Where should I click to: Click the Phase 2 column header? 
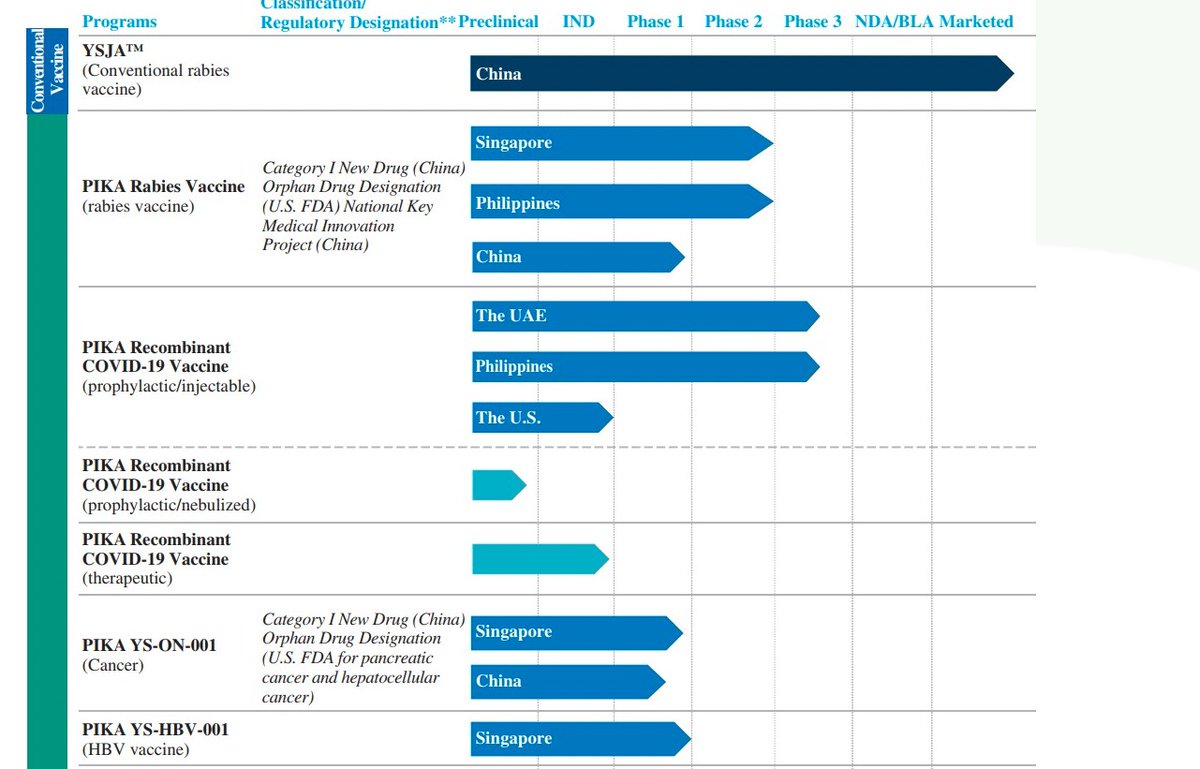[x=733, y=21]
